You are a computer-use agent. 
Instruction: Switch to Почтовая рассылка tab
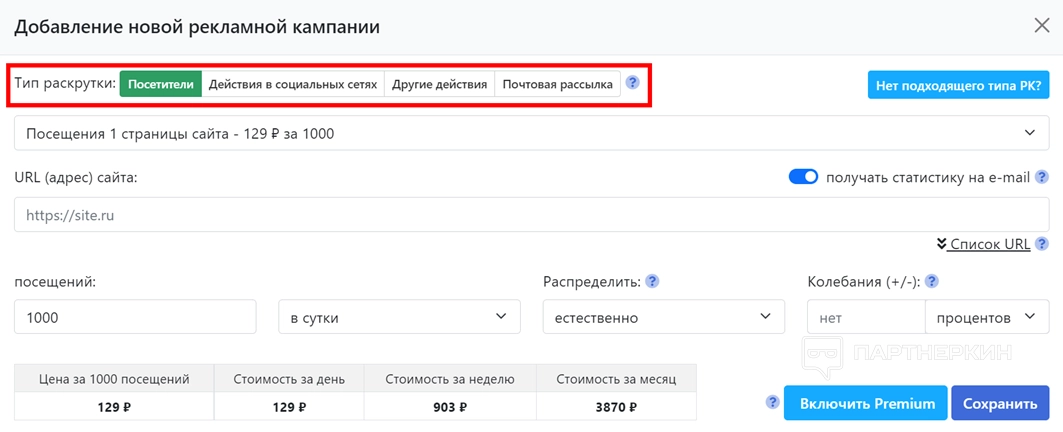557,84
